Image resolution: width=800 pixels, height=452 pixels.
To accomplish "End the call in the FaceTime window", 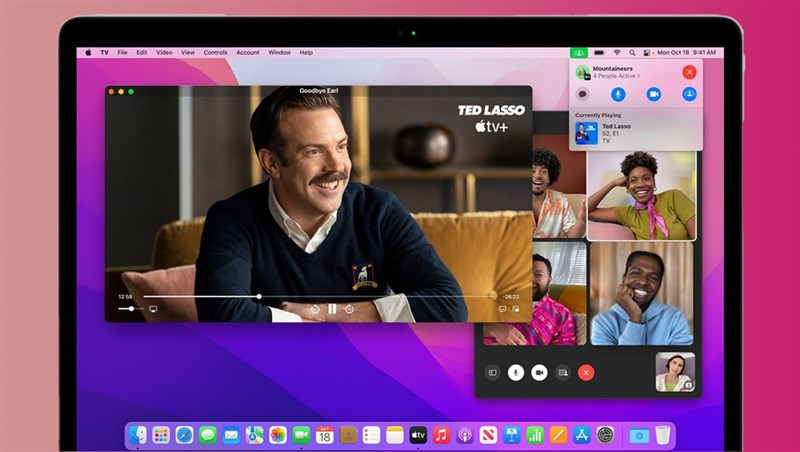I will coord(586,372).
